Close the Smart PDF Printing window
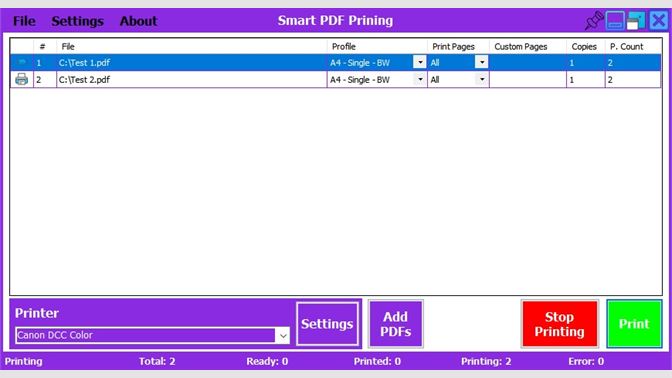The width and height of the screenshot is (672, 378). 658,20
